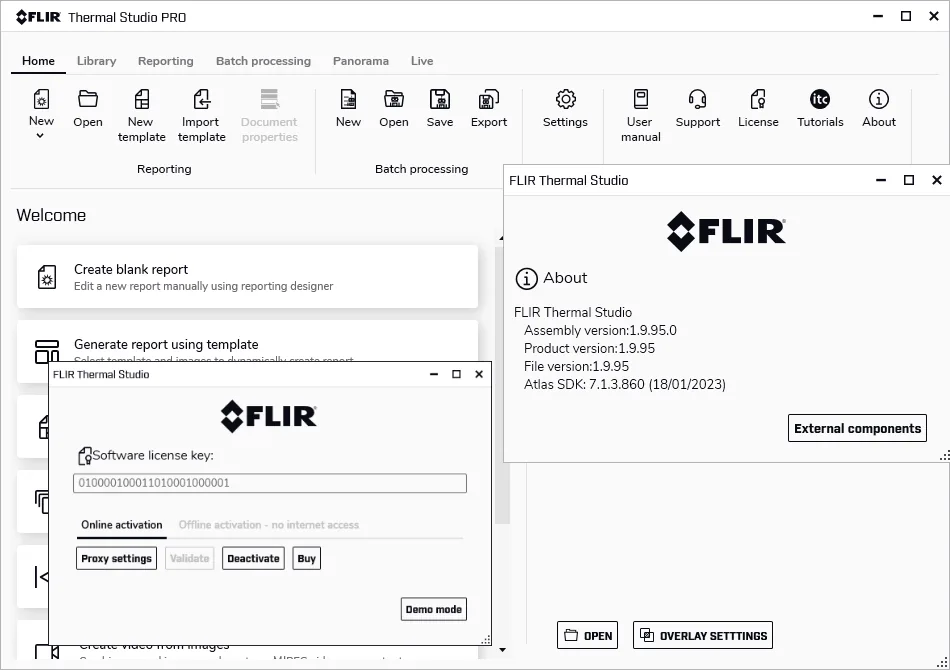
Task: Switch to the Panorama tab
Action: point(360,61)
